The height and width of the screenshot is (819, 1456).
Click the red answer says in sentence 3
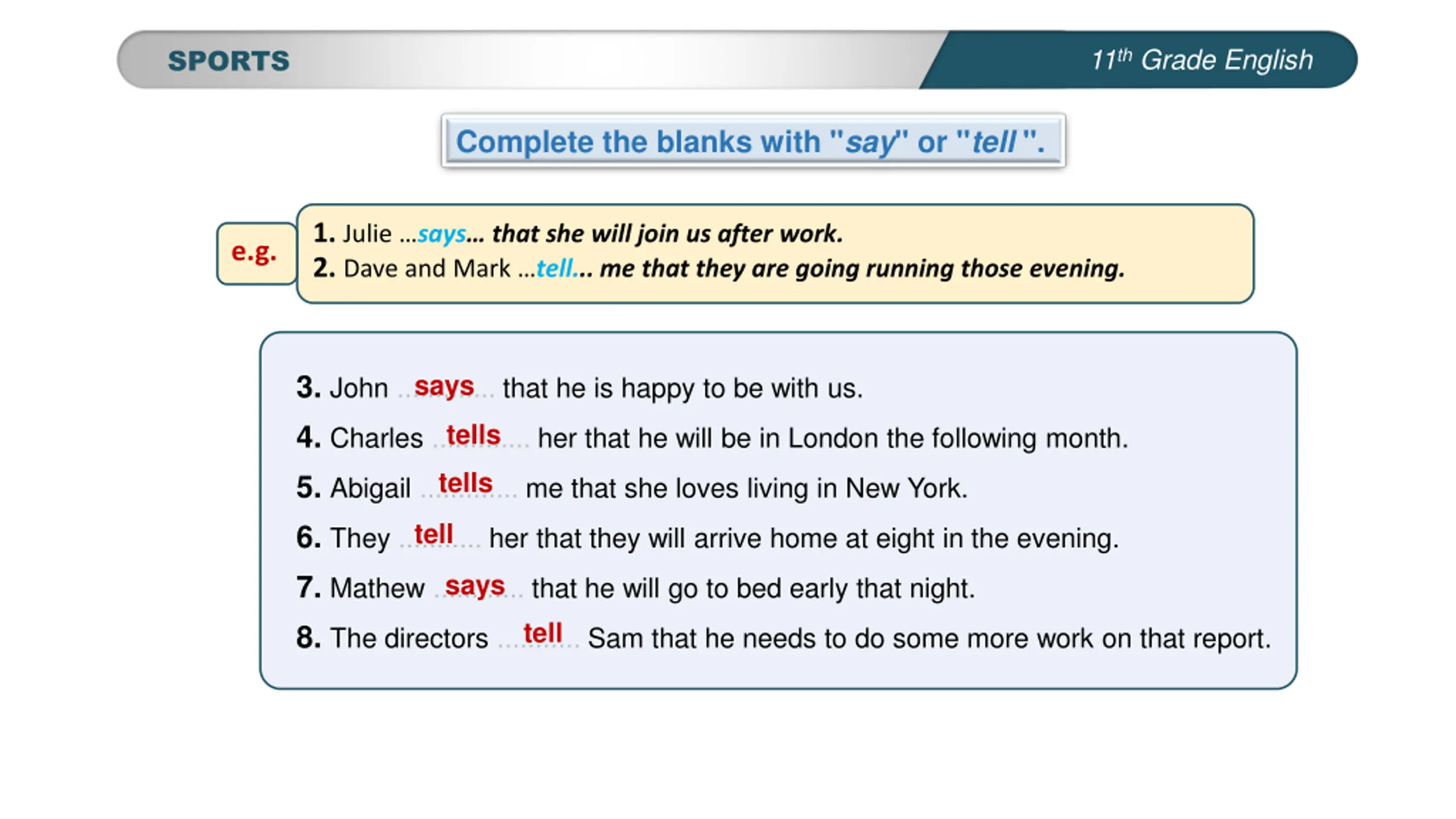(444, 387)
